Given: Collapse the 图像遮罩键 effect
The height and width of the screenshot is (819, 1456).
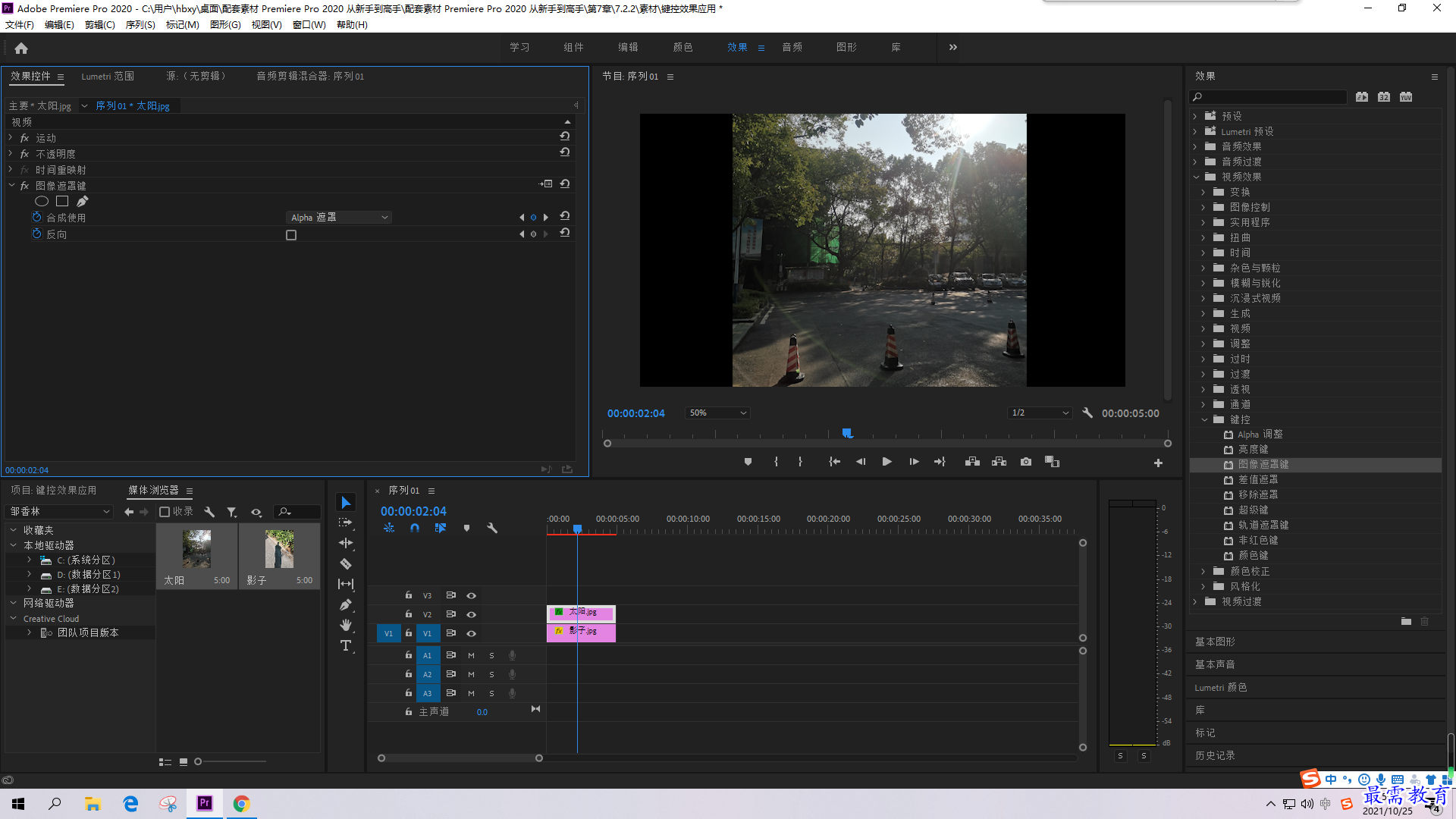Looking at the screenshot, I should point(11,185).
